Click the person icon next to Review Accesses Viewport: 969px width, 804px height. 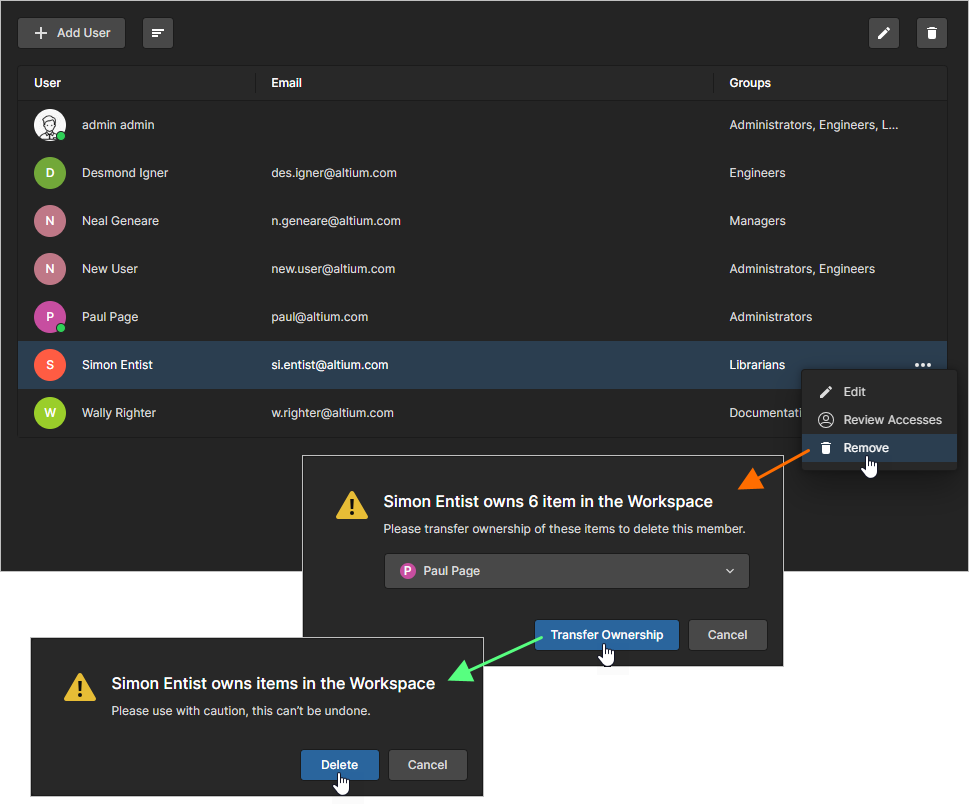click(825, 419)
